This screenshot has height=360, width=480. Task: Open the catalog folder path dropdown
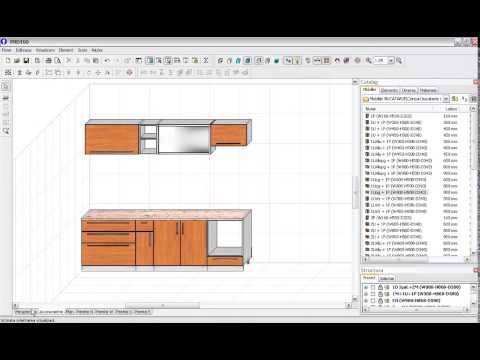(446, 99)
